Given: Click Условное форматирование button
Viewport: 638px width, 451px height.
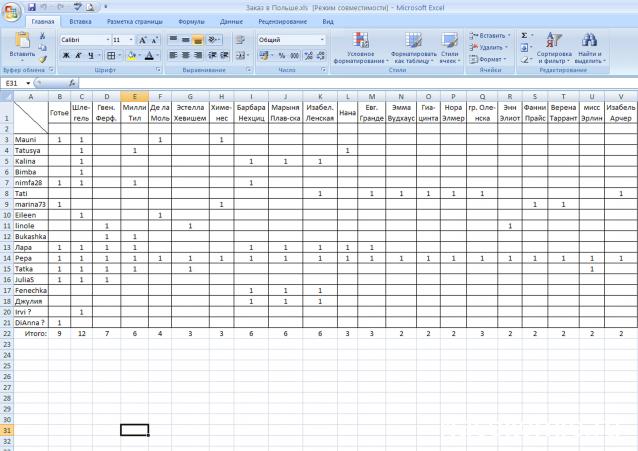Looking at the screenshot, I should pos(367,48).
